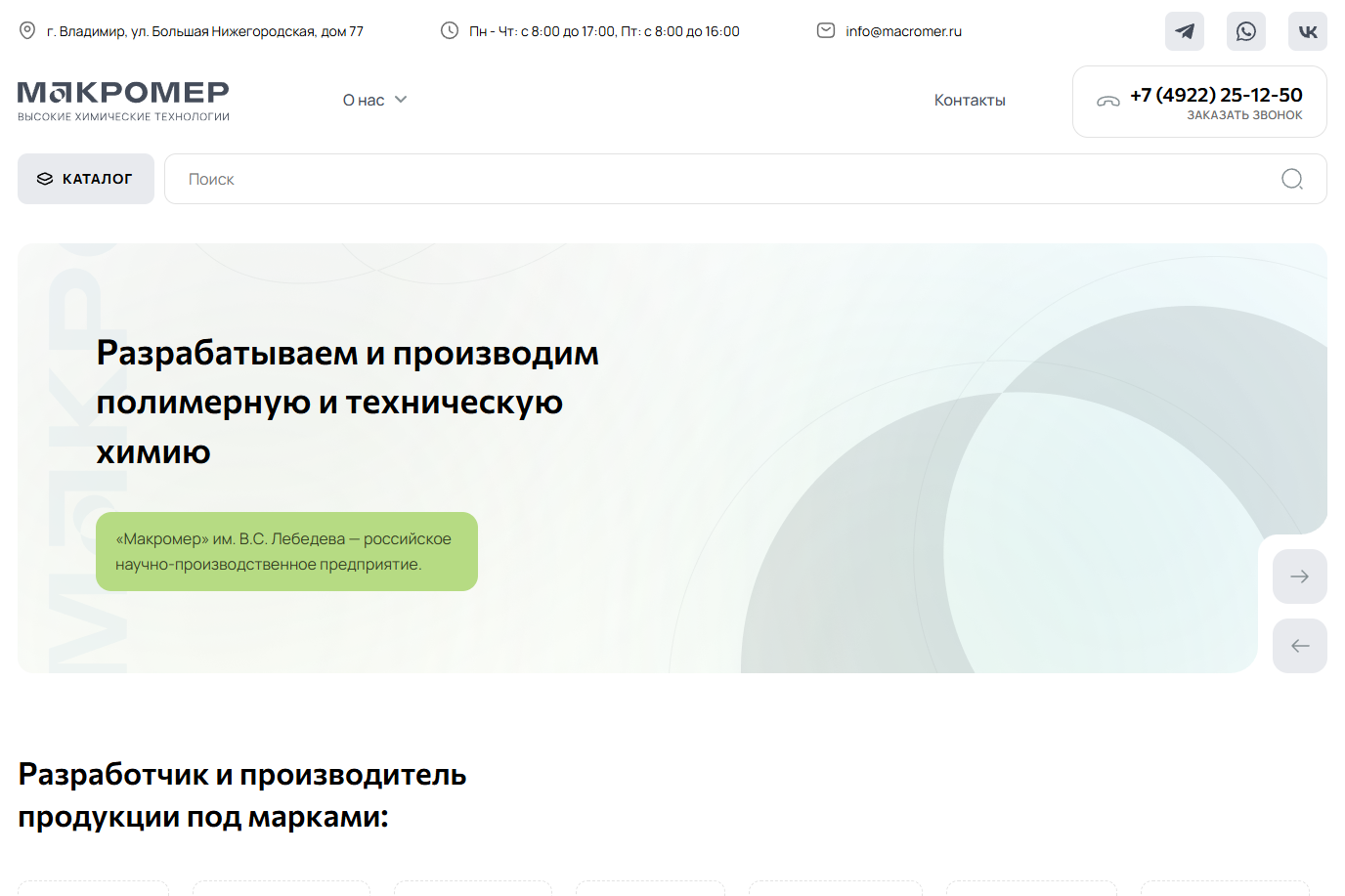Open the Telegram social link
Image resolution: width=1345 pixels, height=896 pixels.
[x=1184, y=31]
